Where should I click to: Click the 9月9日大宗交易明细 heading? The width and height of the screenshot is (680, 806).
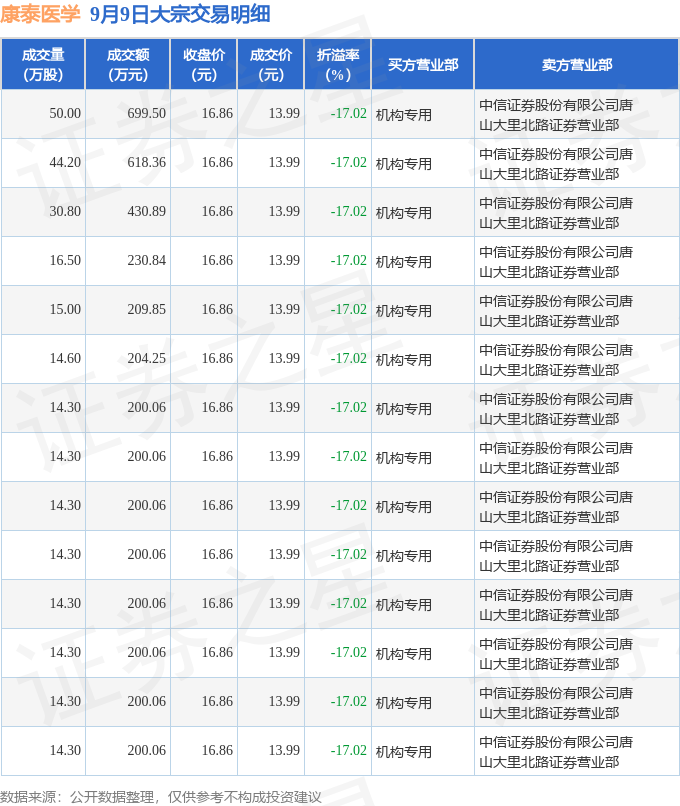point(180,14)
